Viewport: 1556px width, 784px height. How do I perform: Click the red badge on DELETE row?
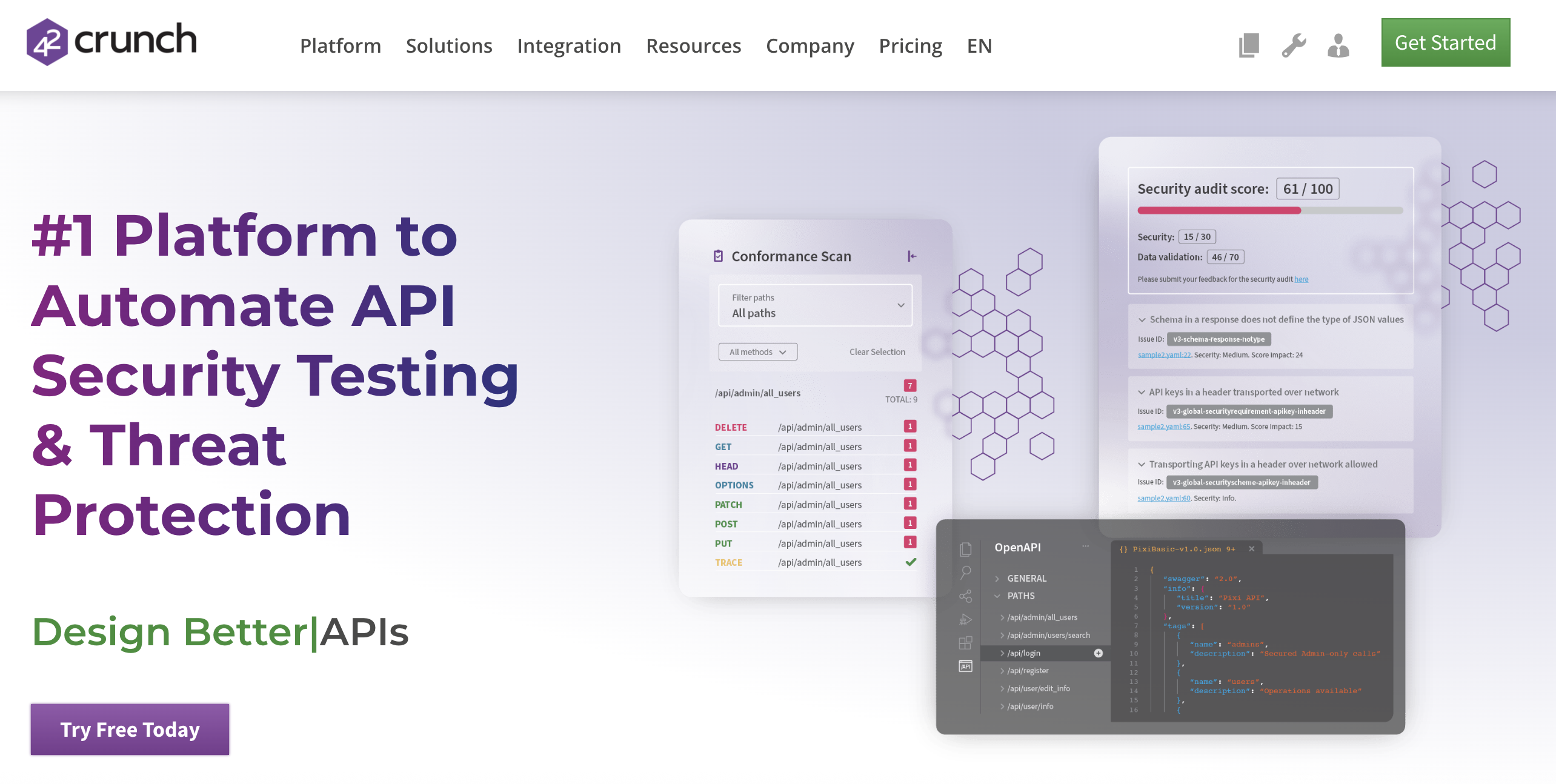910,427
